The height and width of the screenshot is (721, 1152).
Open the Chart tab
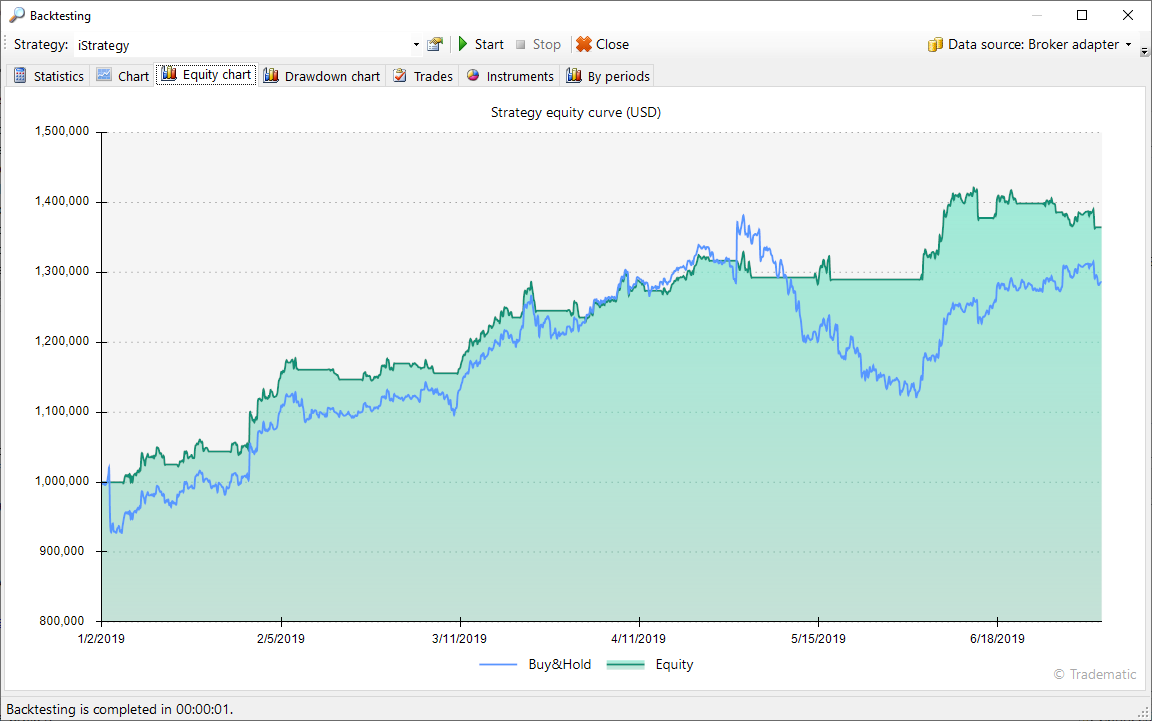[132, 76]
